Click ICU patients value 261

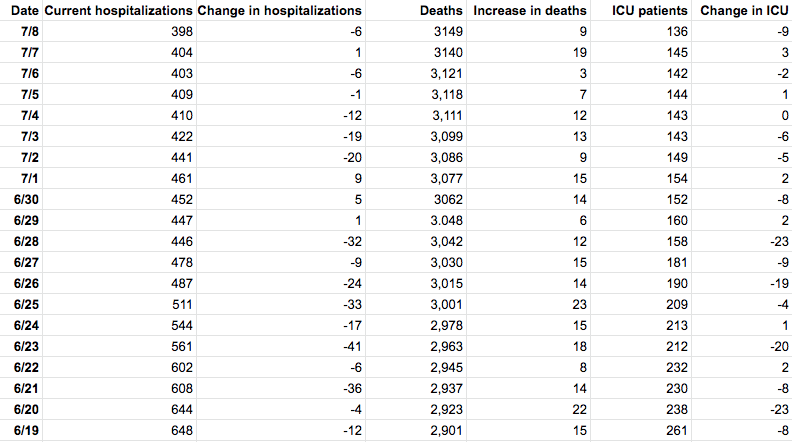[675, 431]
